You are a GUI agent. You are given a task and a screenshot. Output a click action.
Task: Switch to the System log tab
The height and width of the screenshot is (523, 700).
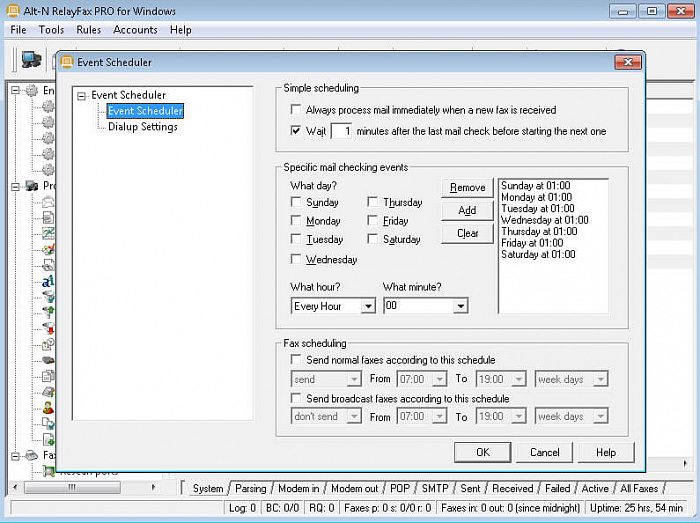208,489
